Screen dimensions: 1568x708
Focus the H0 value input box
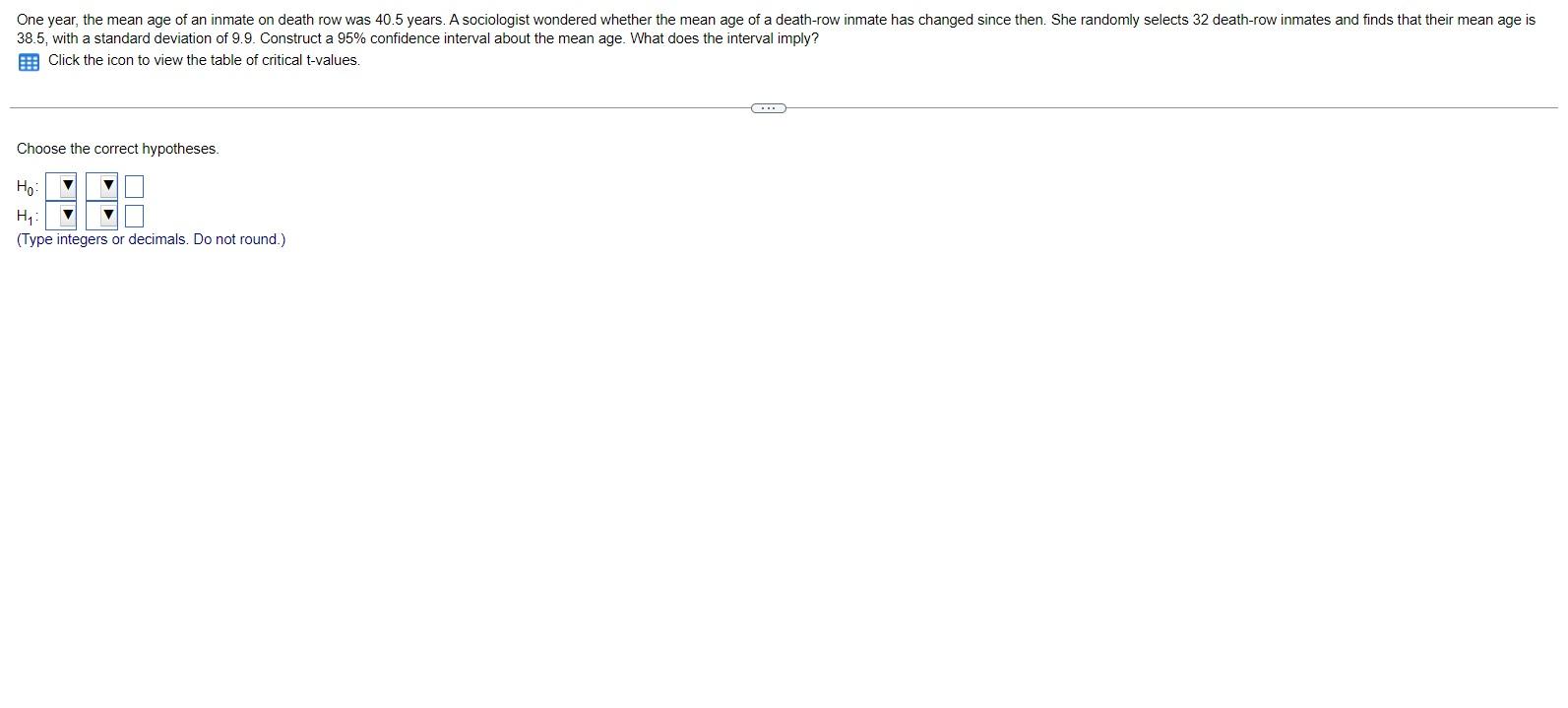134,186
